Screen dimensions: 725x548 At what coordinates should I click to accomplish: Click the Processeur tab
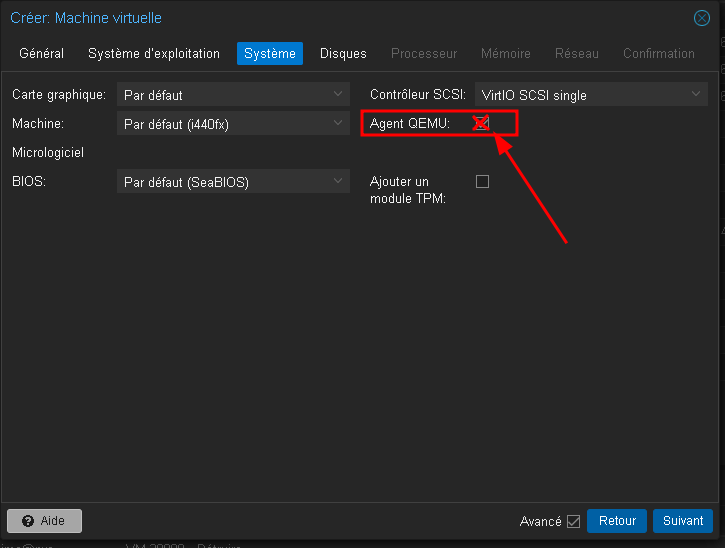click(x=424, y=54)
